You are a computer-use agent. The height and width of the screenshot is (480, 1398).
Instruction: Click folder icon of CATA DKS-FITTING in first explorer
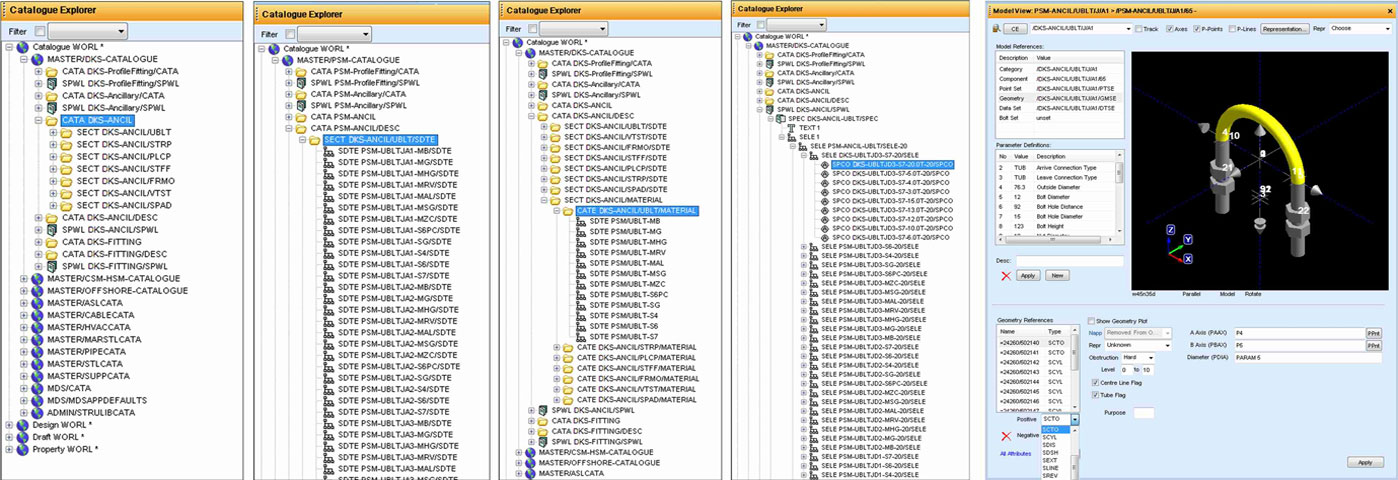(x=53, y=241)
